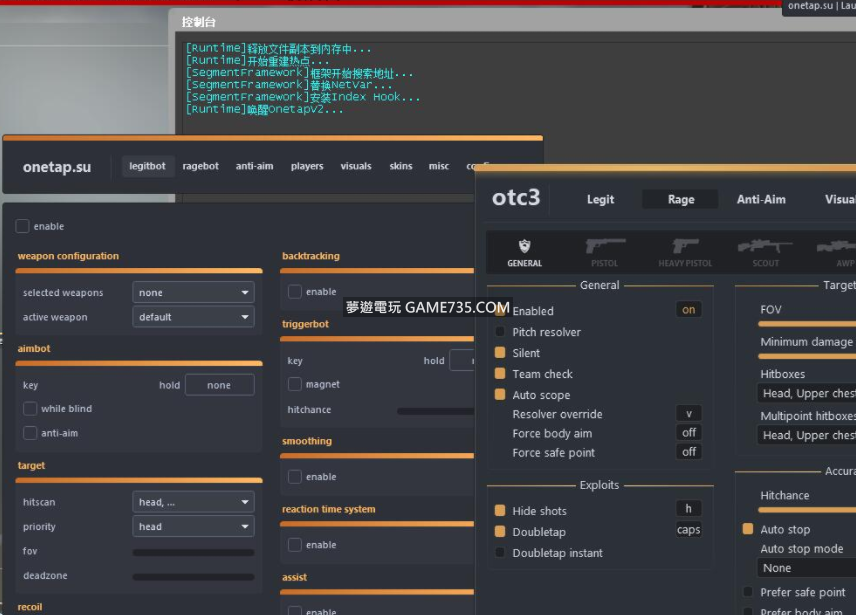Click the onetap.su logo text
The height and width of the screenshot is (615, 856).
coord(57,166)
